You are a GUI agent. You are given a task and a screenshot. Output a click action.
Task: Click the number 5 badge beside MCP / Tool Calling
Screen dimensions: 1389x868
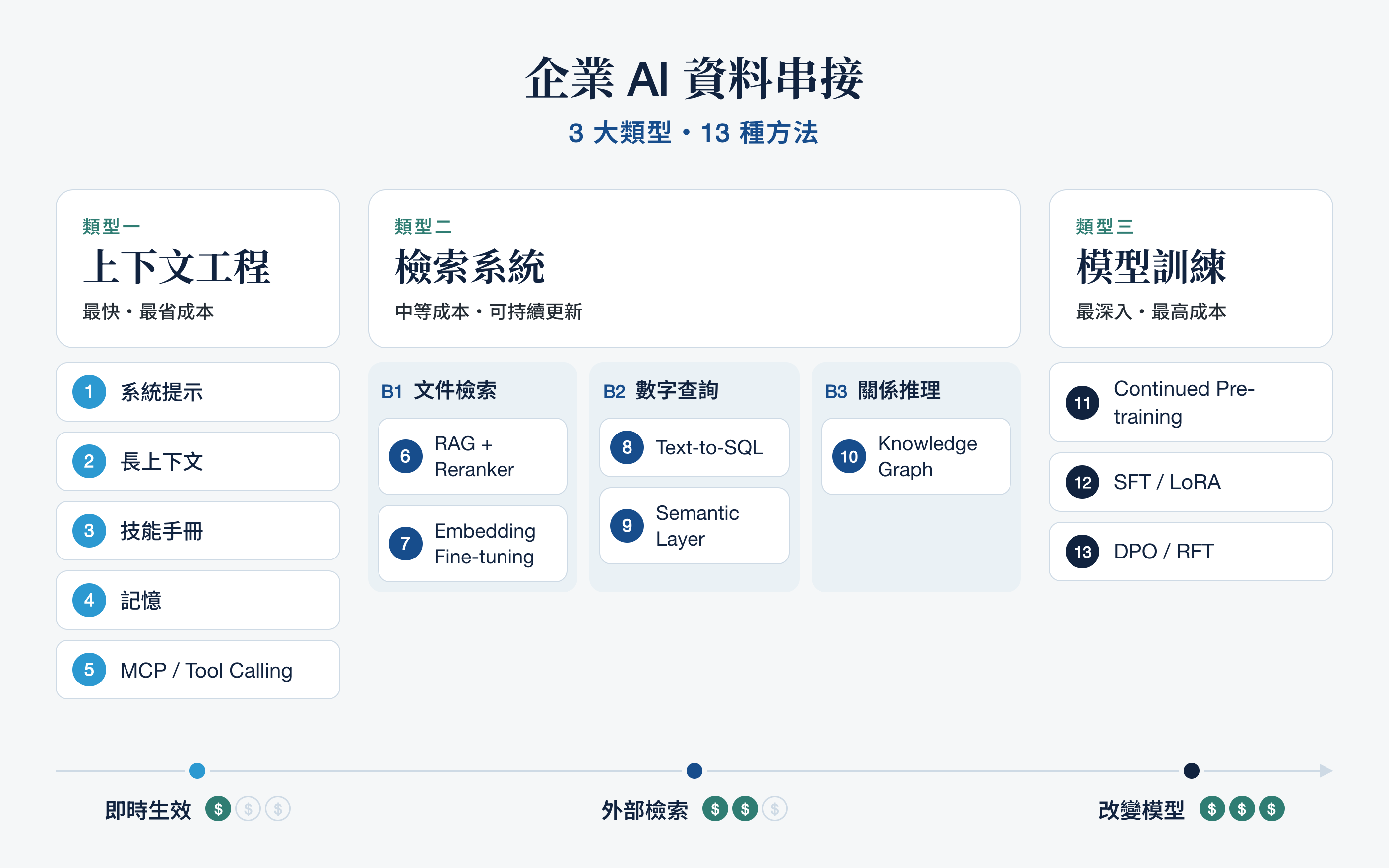pos(89,670)
